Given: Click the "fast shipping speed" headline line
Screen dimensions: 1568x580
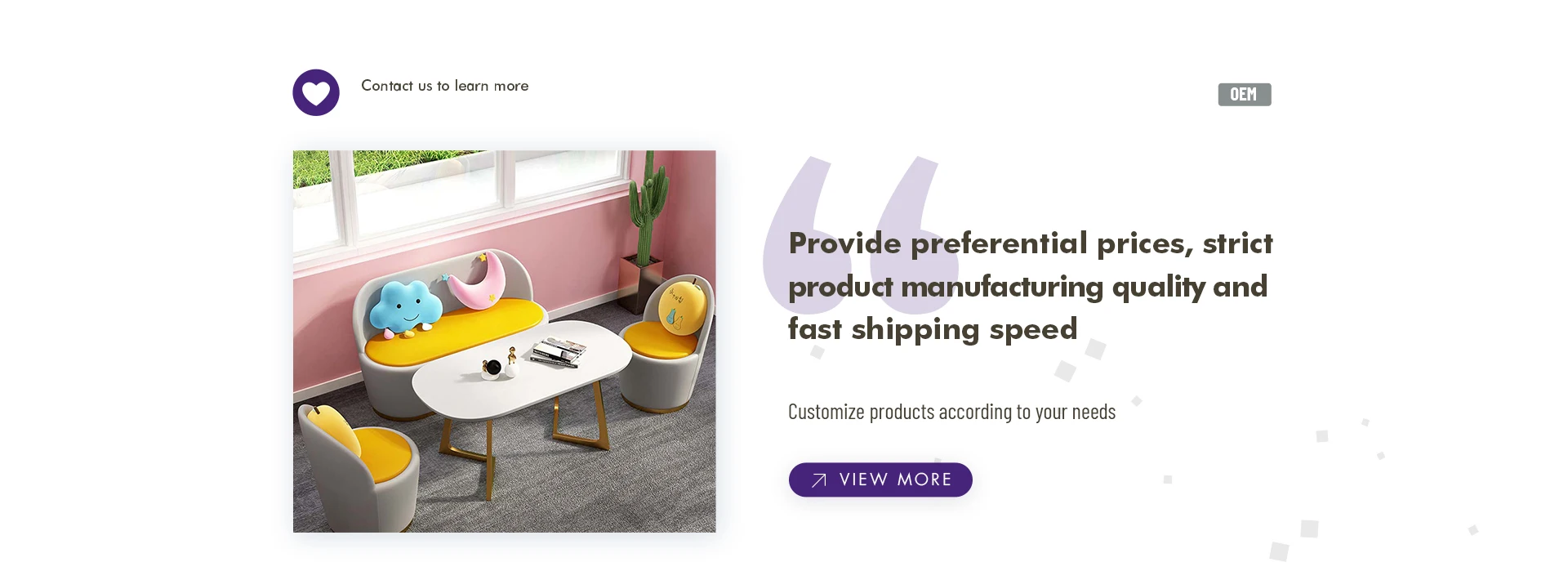Looking at the screenshot, I should [933, 329].
